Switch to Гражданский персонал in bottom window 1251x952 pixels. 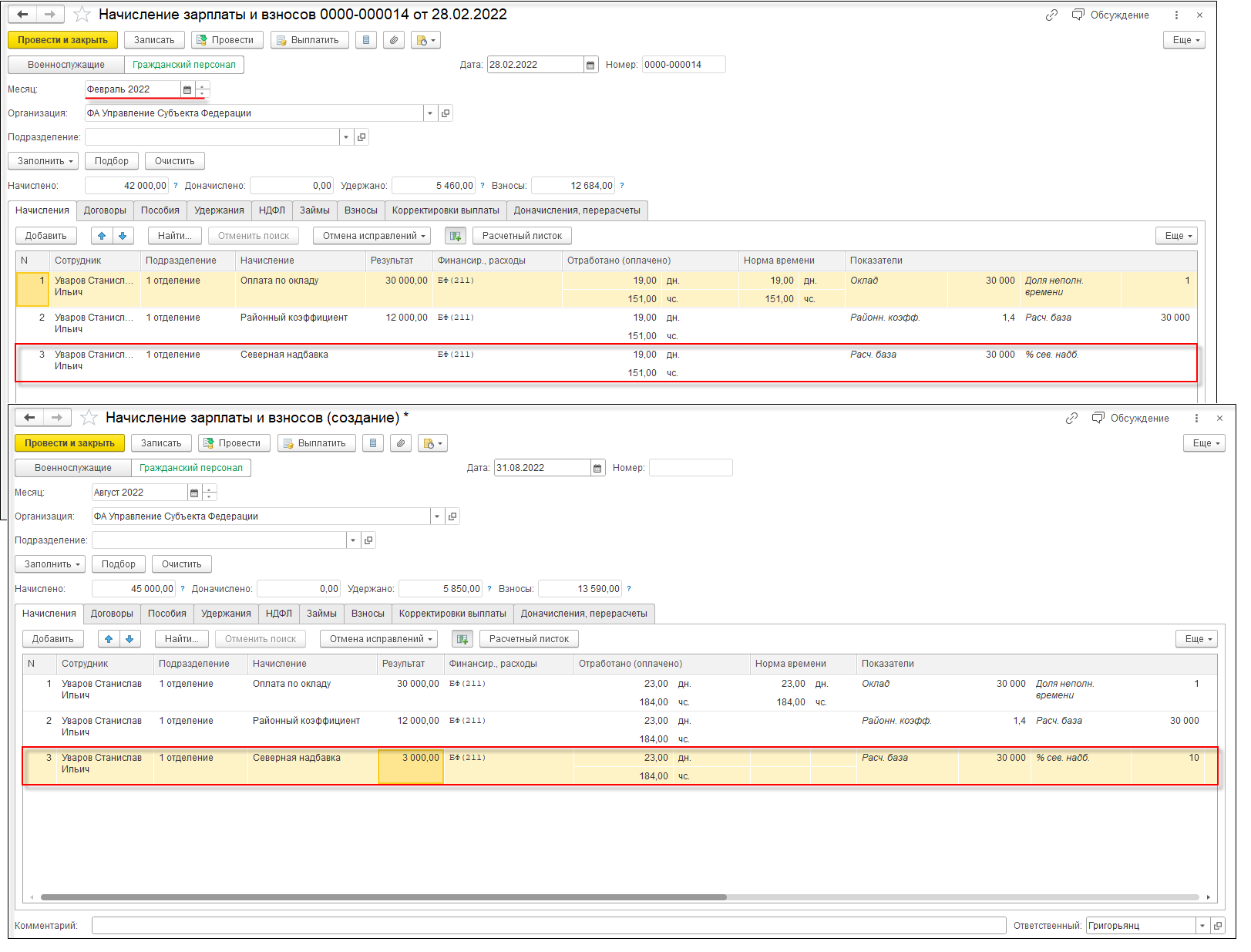coord(191,468)
